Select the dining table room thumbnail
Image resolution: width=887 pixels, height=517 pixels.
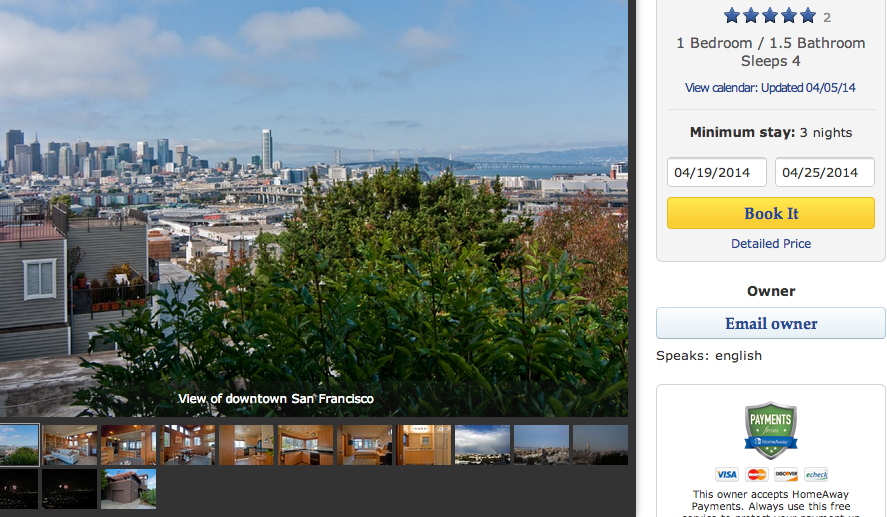(187, 445)
